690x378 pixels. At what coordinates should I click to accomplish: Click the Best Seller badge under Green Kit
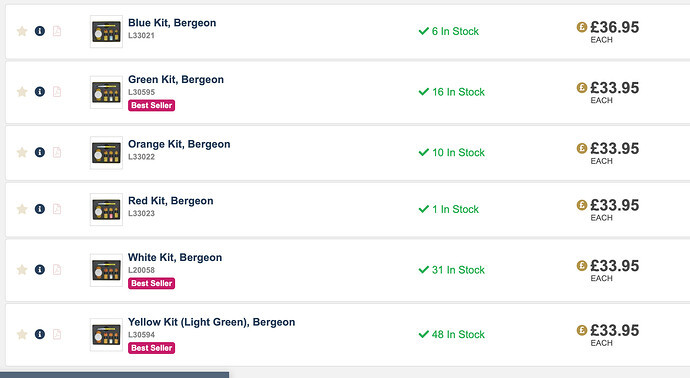pos(151,105)
